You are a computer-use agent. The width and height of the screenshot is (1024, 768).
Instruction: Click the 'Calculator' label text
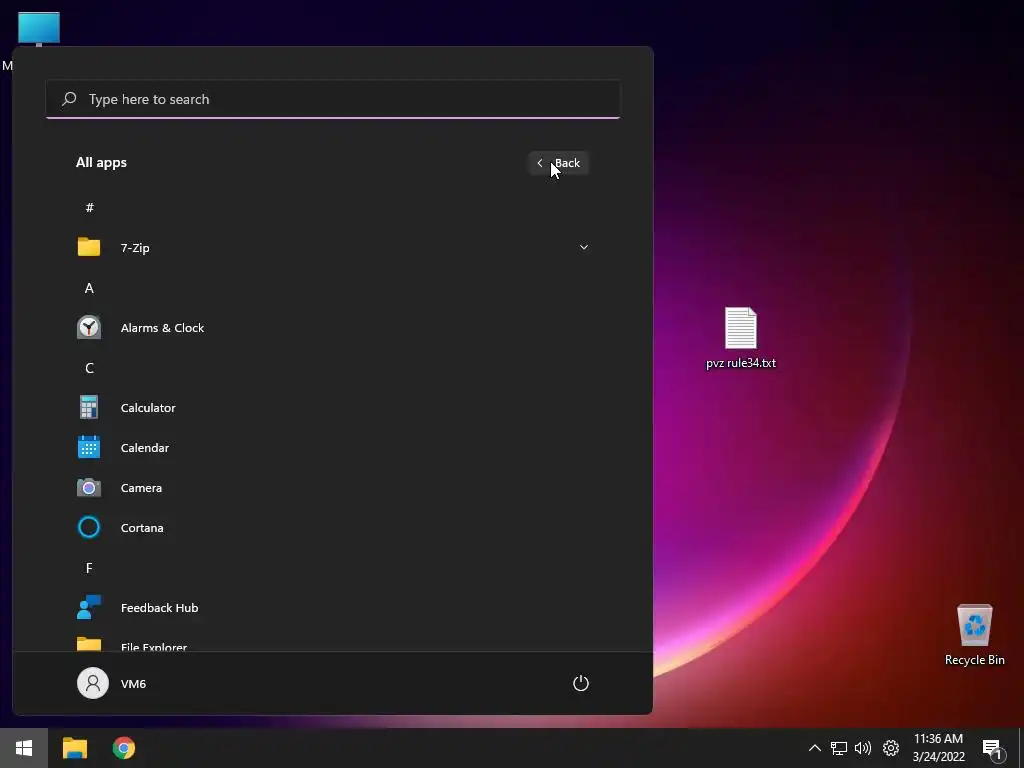tap(148, 408)
